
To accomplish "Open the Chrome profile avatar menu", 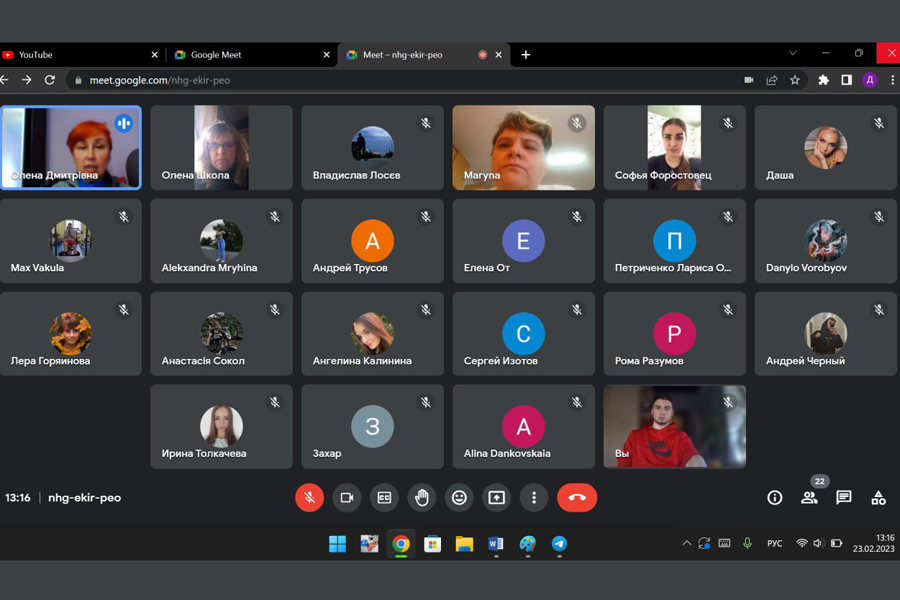I will point(870,80).
